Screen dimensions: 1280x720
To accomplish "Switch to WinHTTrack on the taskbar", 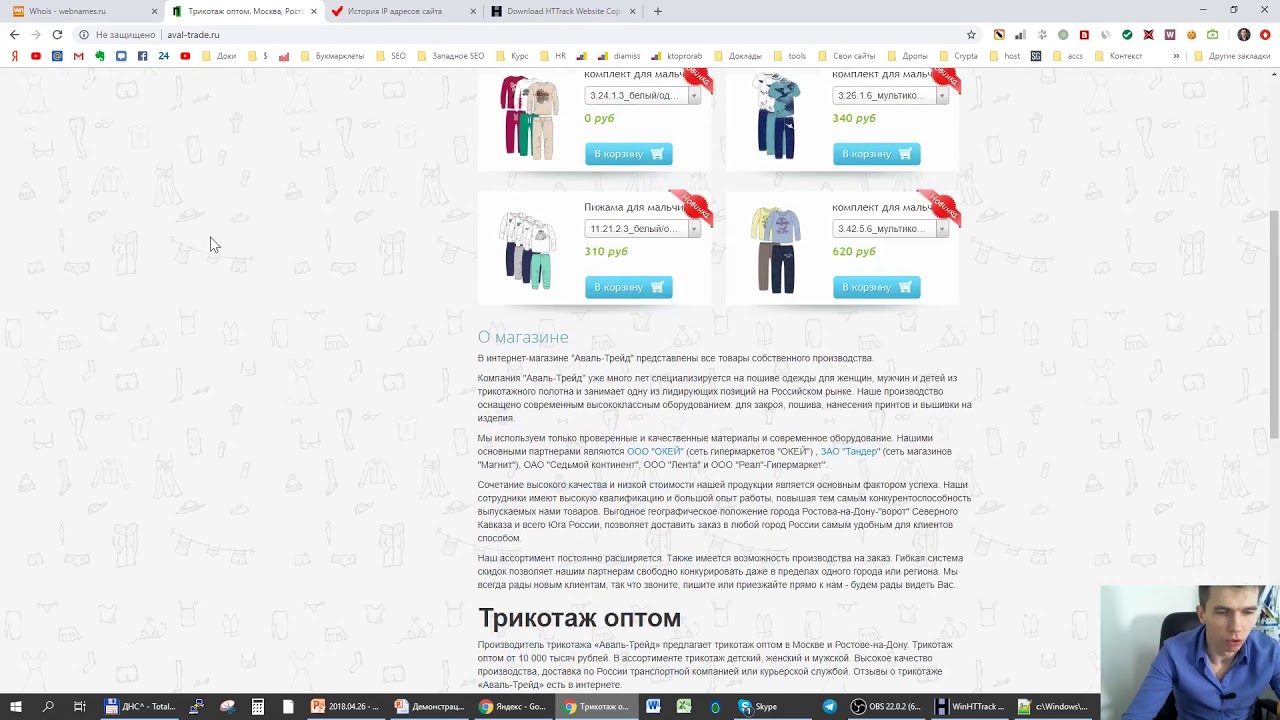I will click(x=970, y=706).
